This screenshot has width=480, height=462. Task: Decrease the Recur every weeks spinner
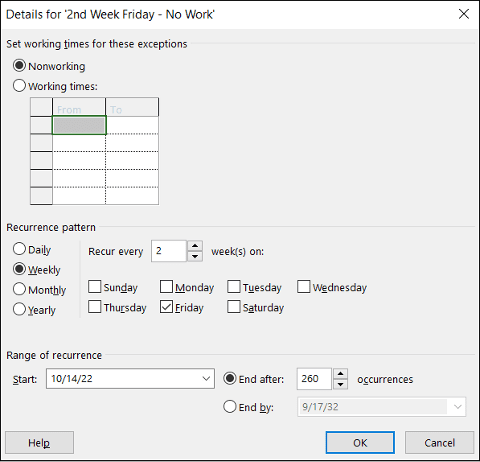(195, 256)
